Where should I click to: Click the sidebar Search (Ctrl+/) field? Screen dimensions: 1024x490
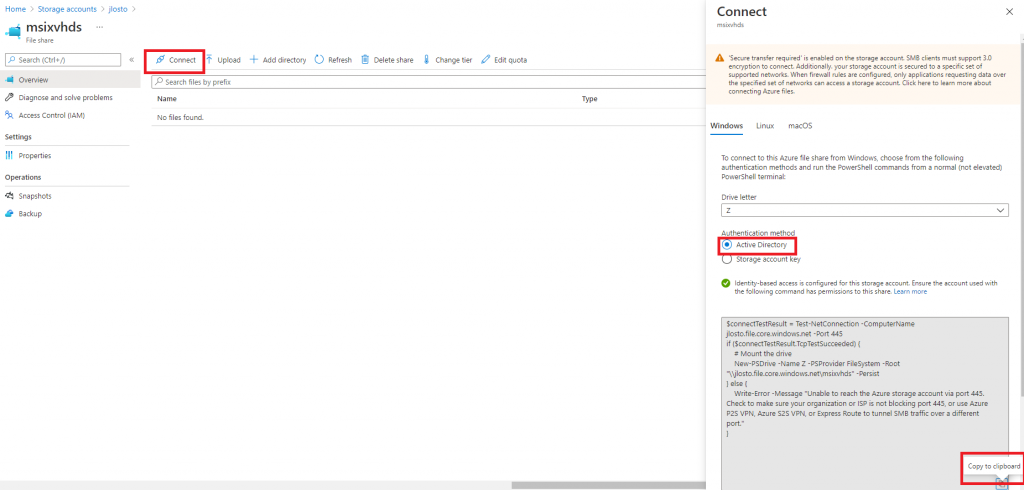click(63, 59)
